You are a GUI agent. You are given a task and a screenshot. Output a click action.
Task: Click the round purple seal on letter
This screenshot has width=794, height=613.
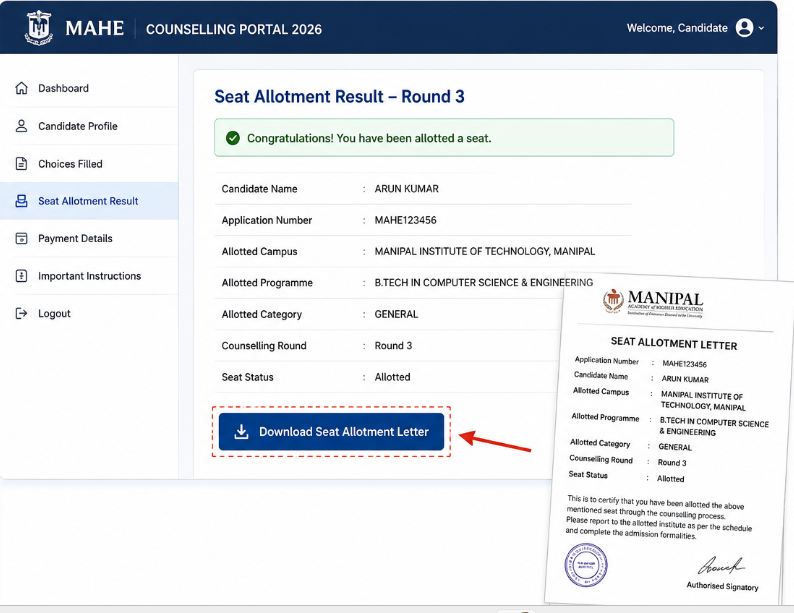(x=586, y=565)
